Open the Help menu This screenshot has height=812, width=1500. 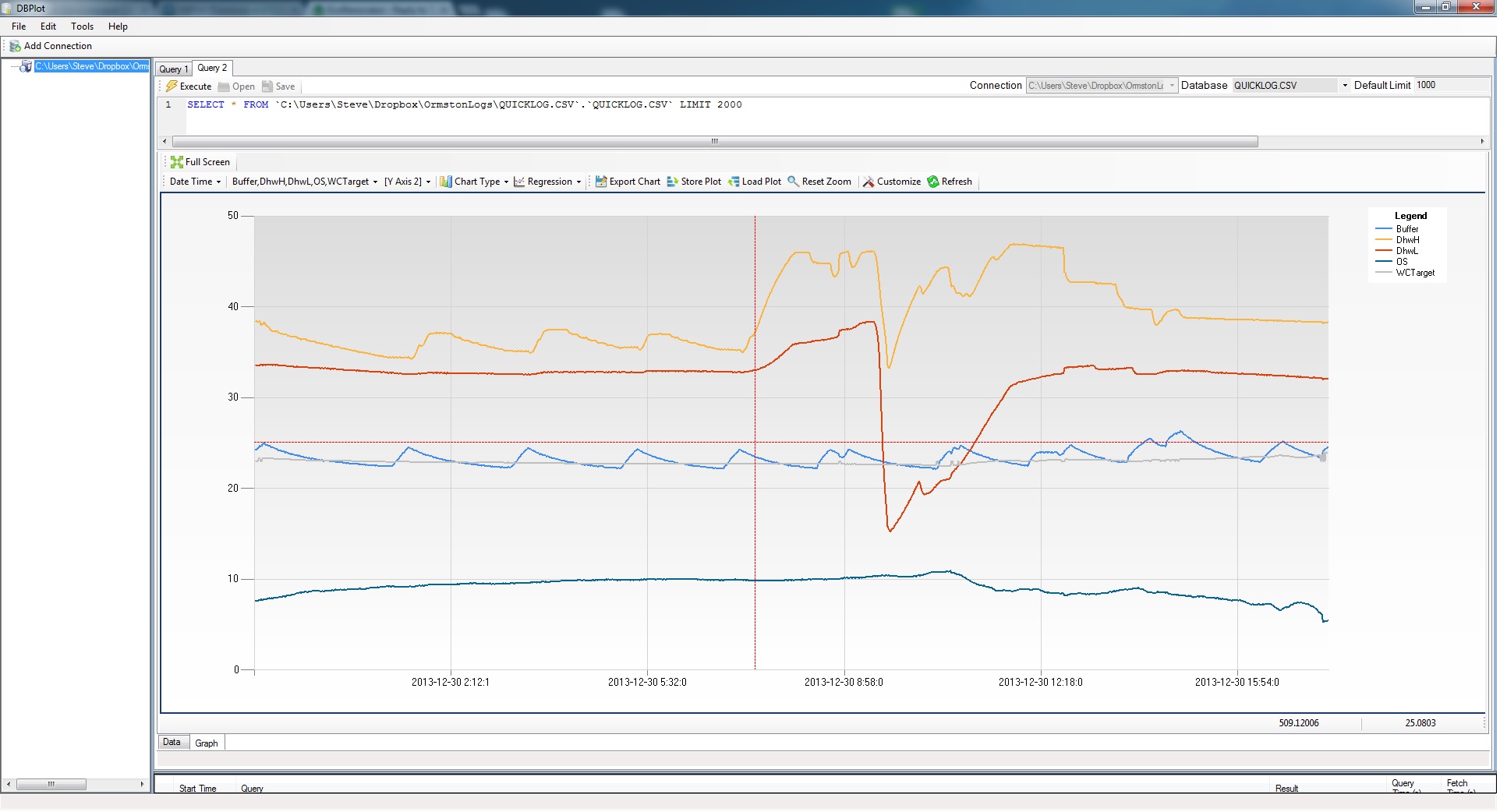pos(118,26)
